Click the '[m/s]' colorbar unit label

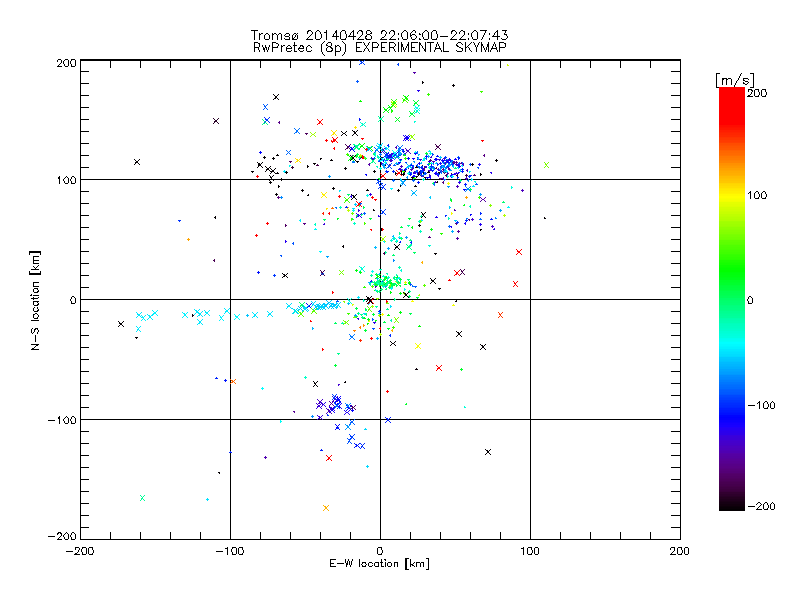click(735, 80)
